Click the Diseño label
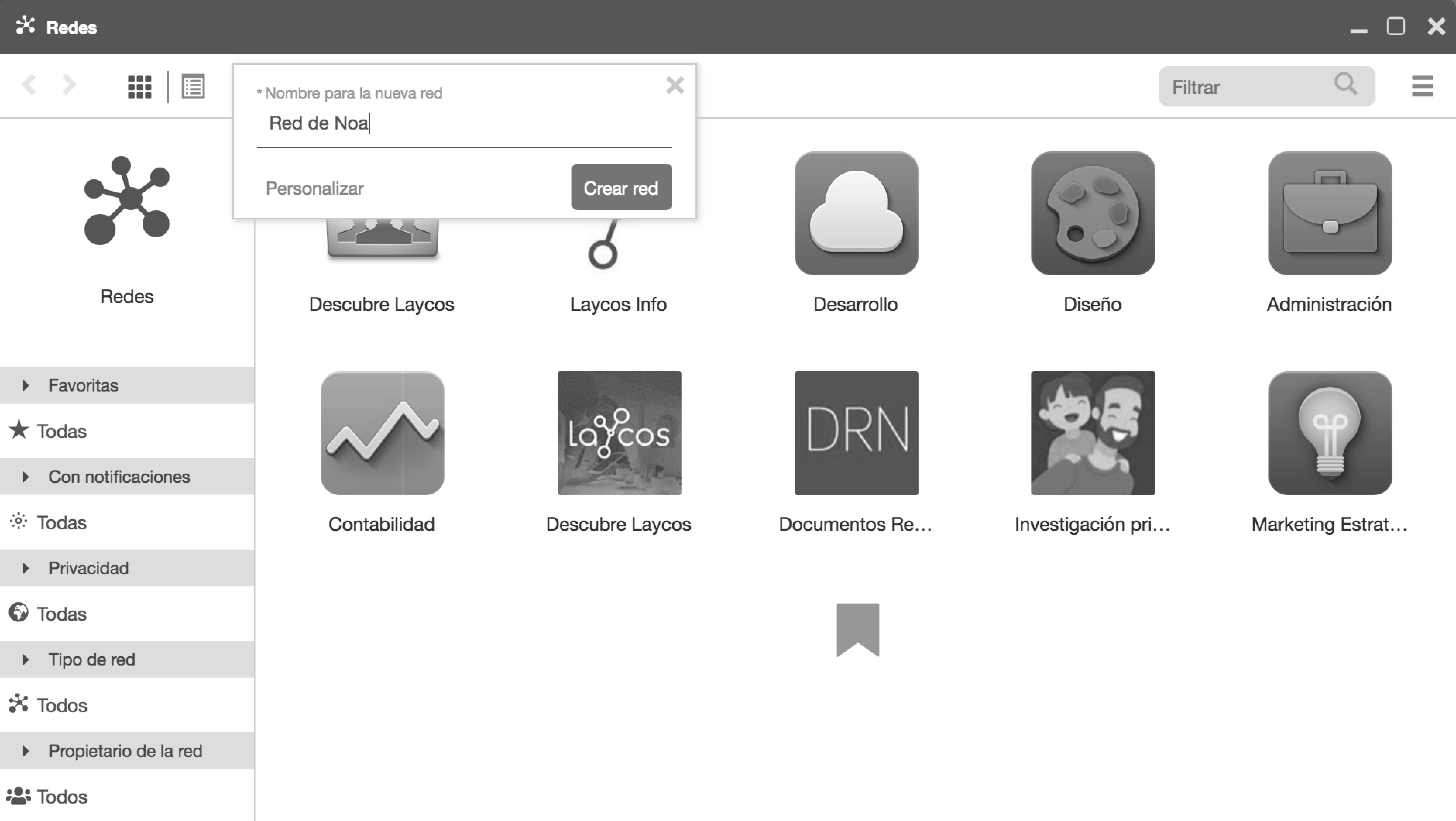The height and width of the screenshot is (821, 1456). [1092, 304]
